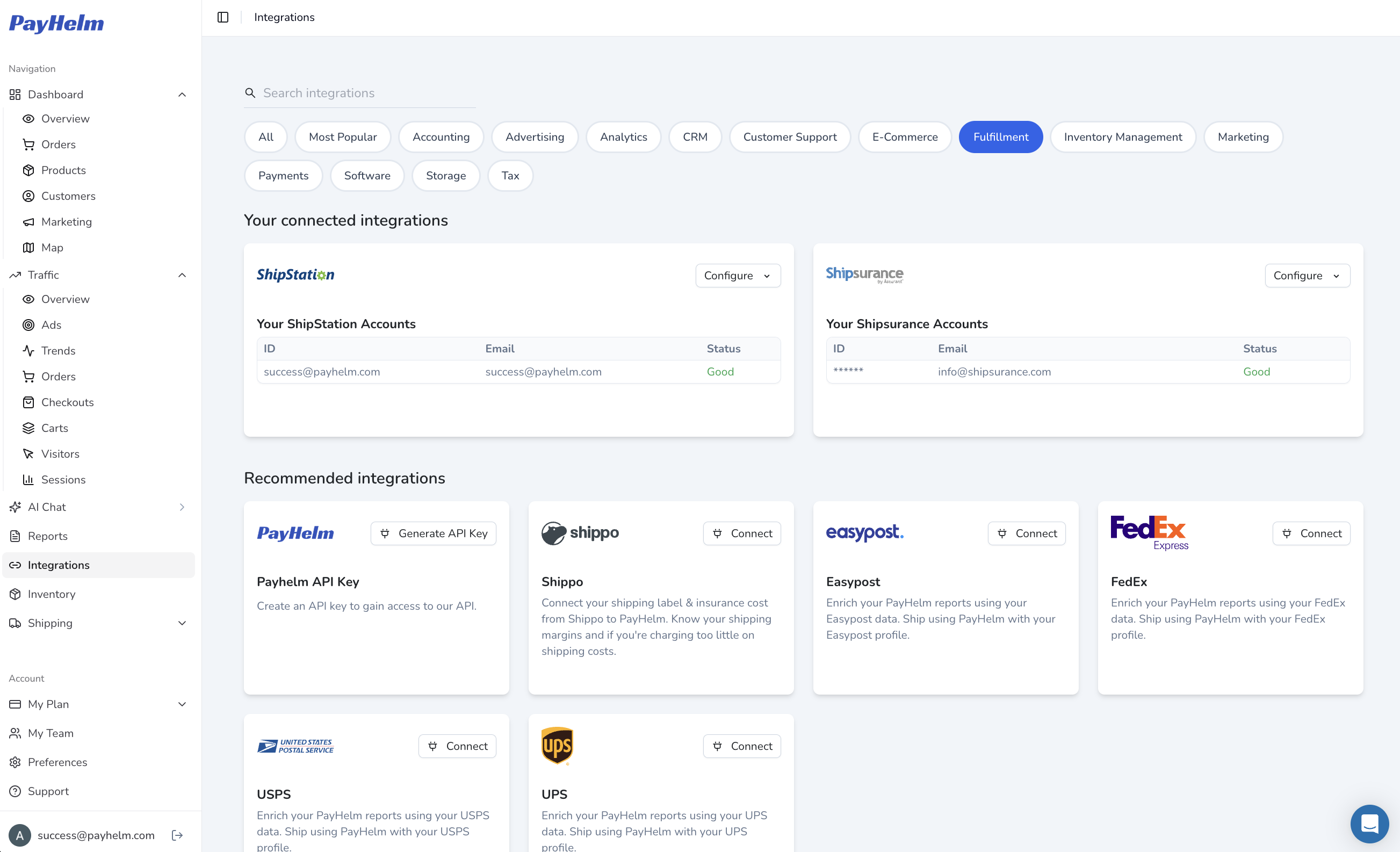Click the Shipsurance logo
This screenshot has height=852, width=1400.
tap(864, 275)
